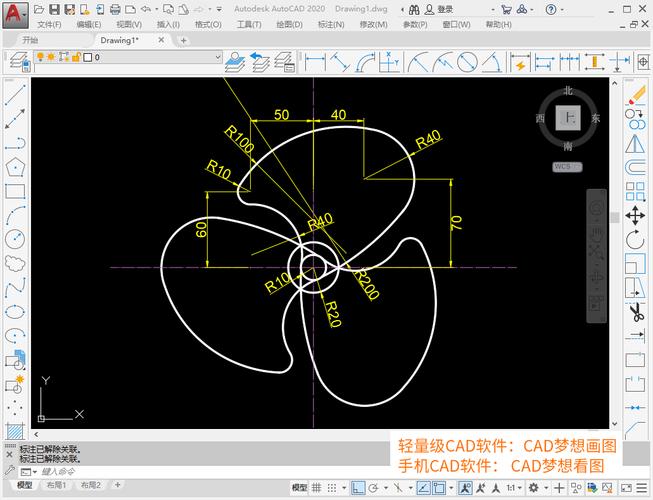Expand object snap settings arrow

coord(451,488)
